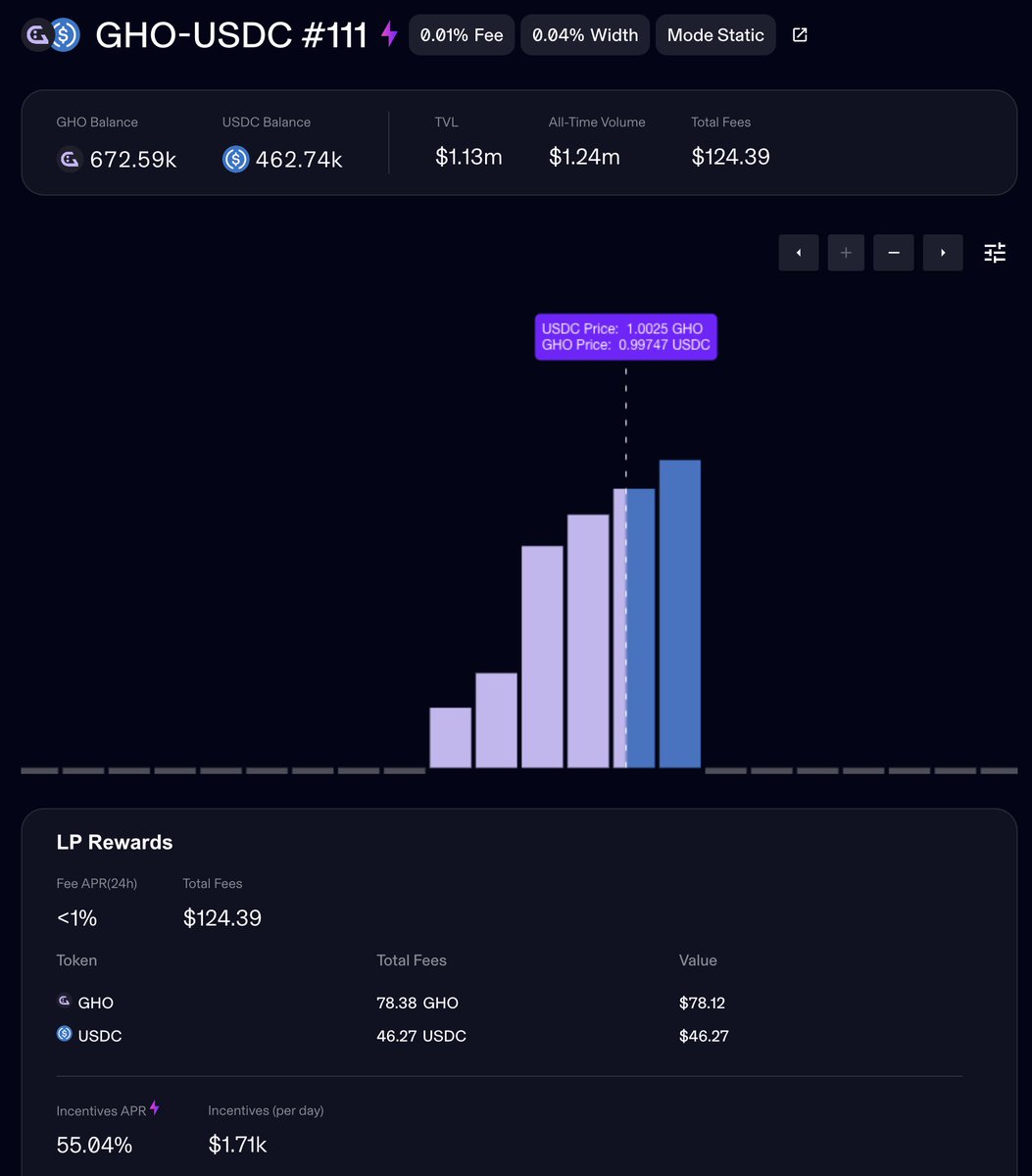The width and height of the screenshot is (1032, 1176).
Task: Open the chart settings sliders icon
Action: (994, 252)
